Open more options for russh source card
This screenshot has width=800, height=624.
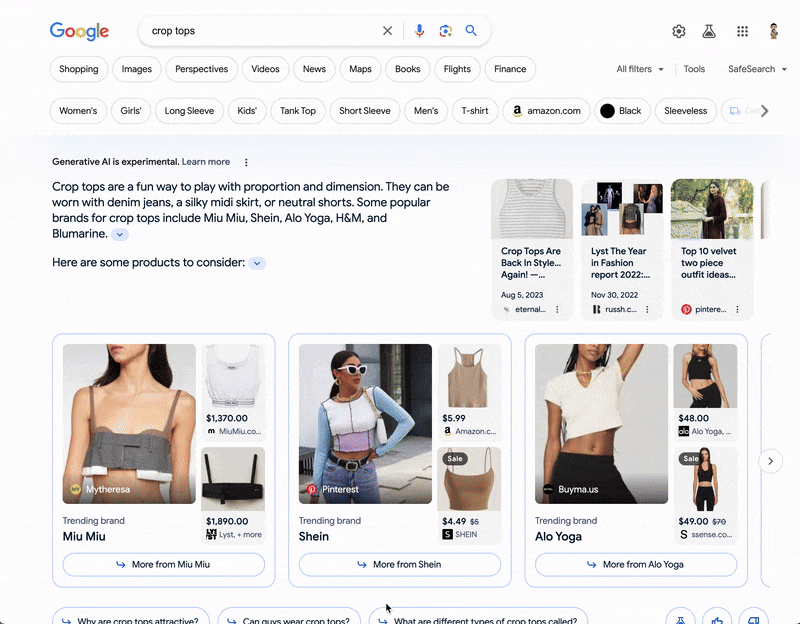pos(647,309)
